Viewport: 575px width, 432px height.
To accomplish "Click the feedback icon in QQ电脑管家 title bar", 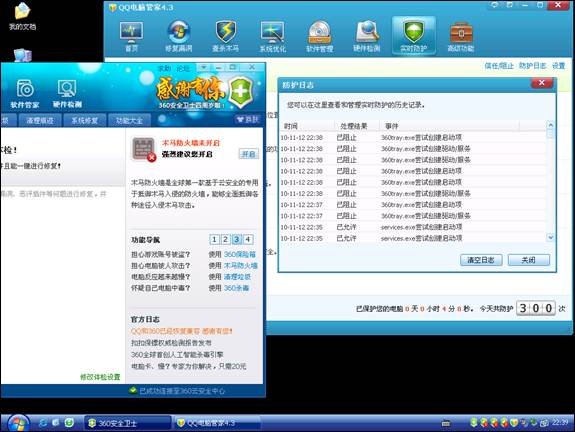I will [495, 5].
